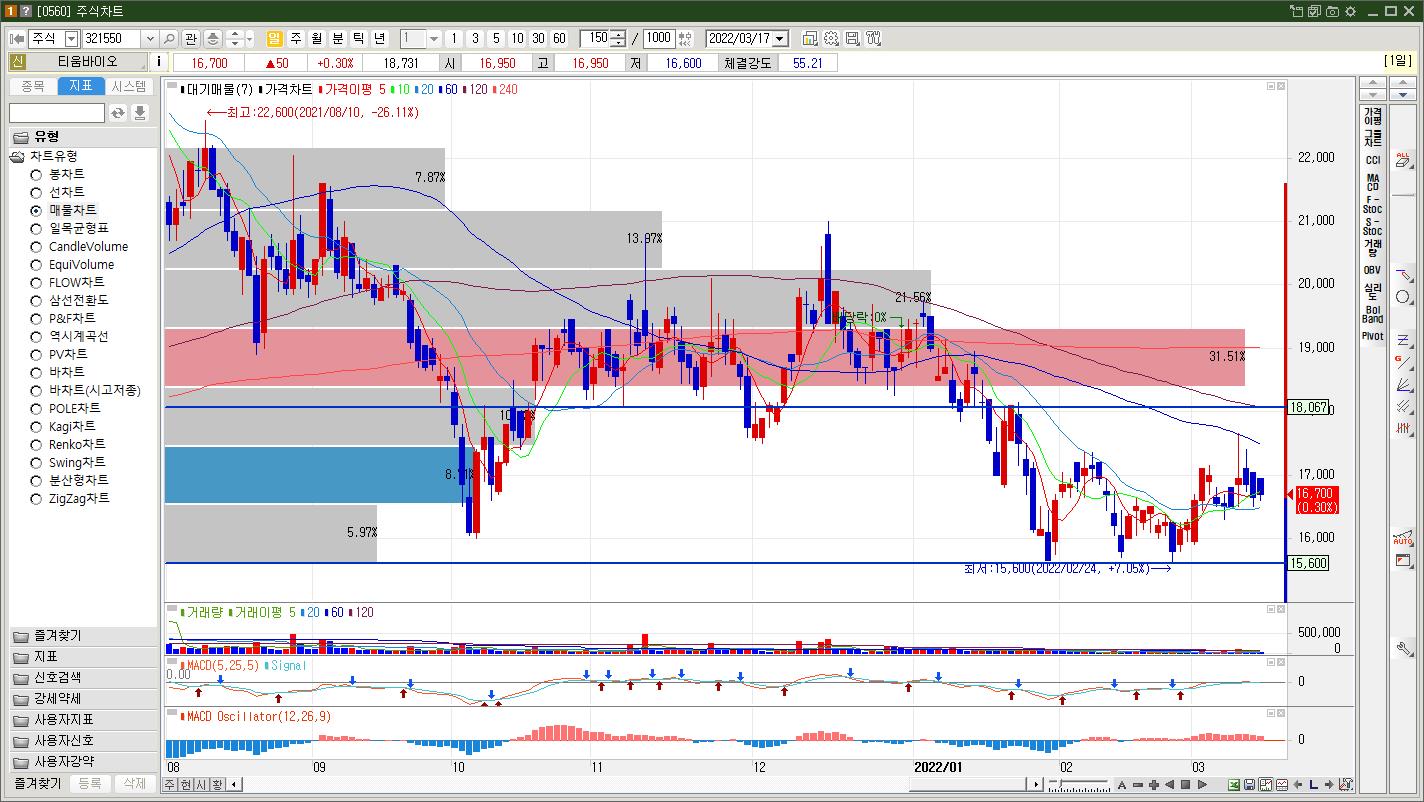Viewport: 1424px width, 802px height.
Task: Select the Gann line drawing tool
Action: pyautogui.click(x=1403, y=362)
